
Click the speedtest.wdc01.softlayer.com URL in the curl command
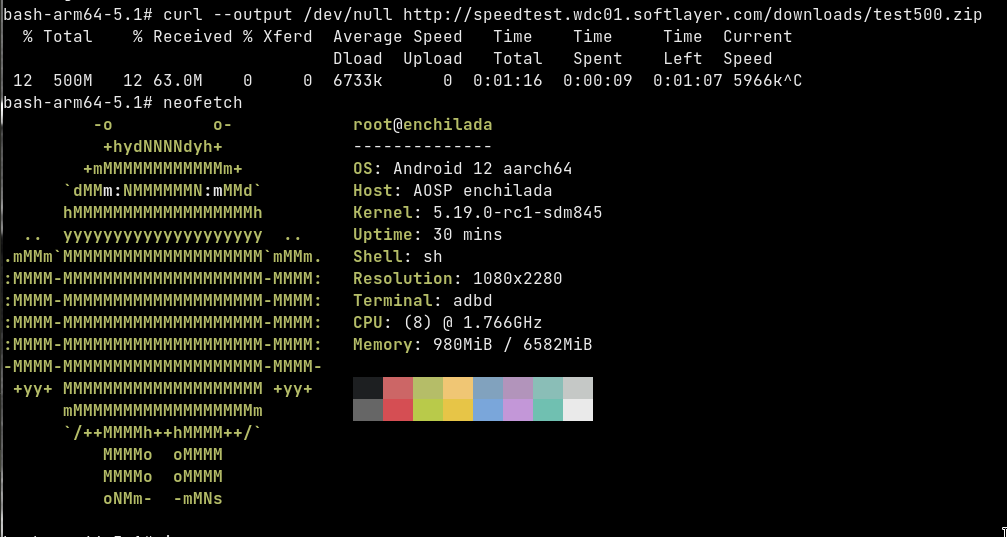coord(693,15)
